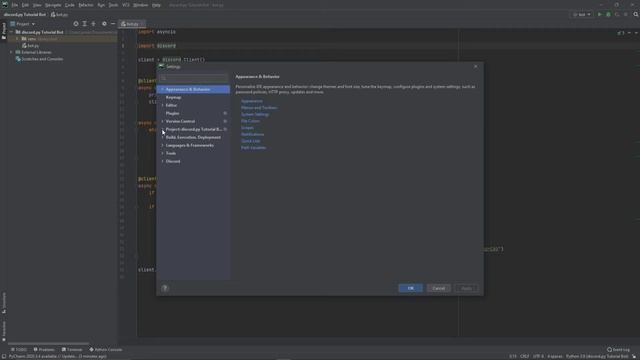Open the Edit menu

(25, 5)
